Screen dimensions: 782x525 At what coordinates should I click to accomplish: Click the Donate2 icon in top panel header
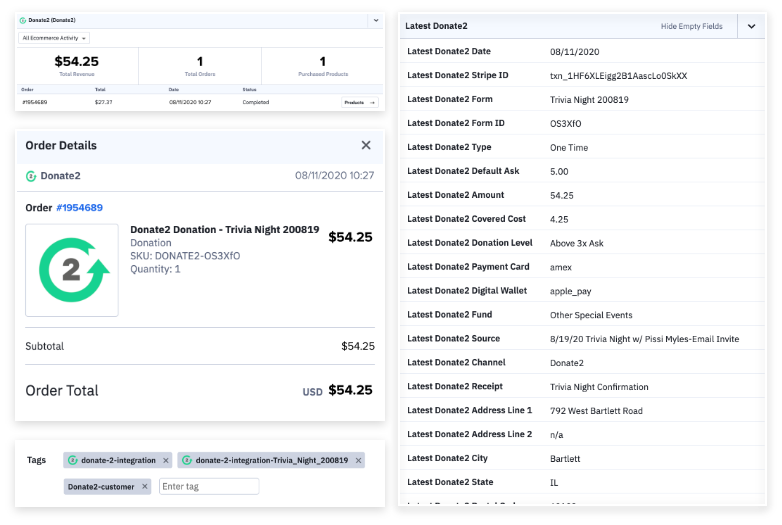(22, 20)
